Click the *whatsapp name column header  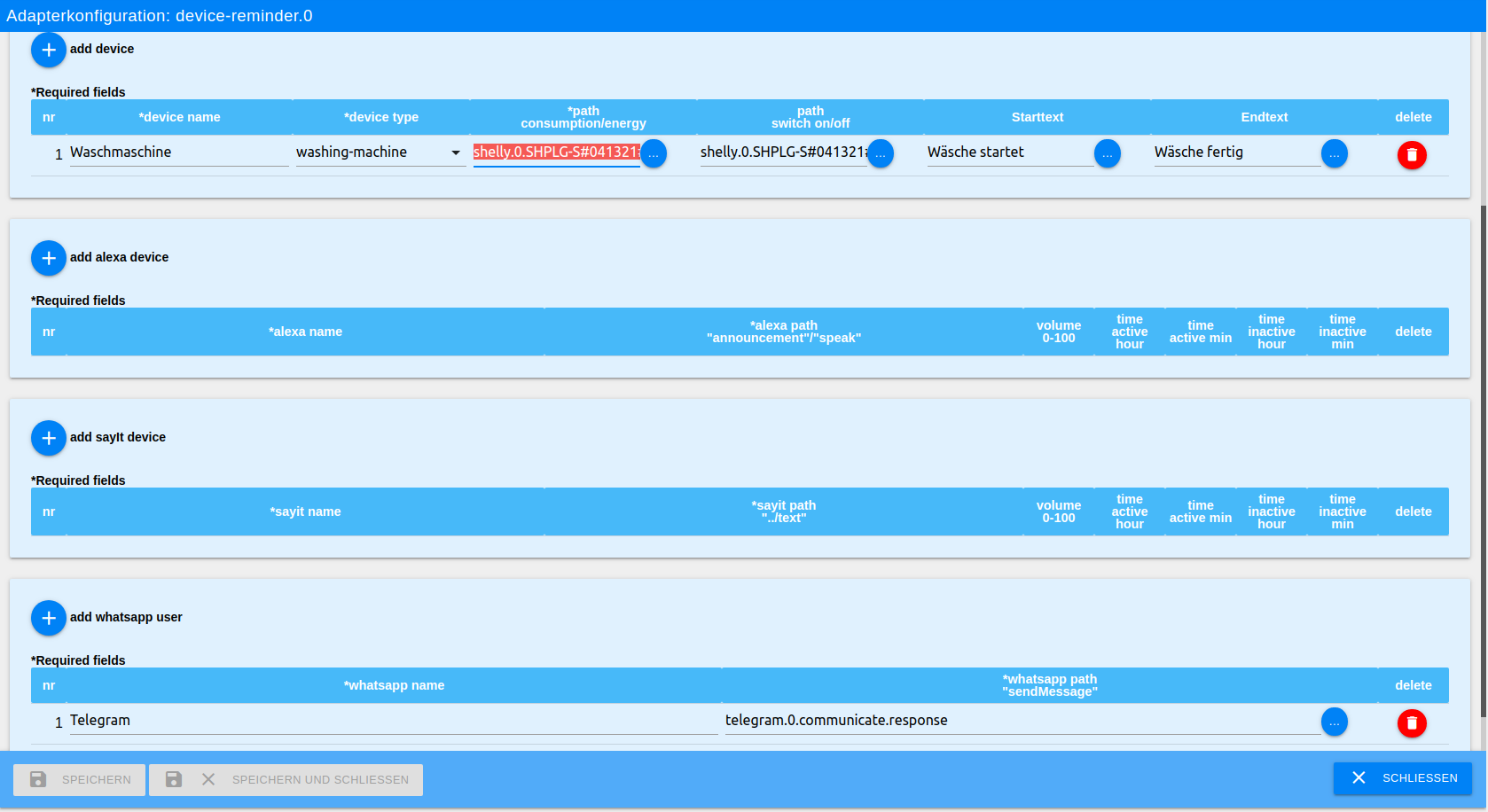click(394, 685)
